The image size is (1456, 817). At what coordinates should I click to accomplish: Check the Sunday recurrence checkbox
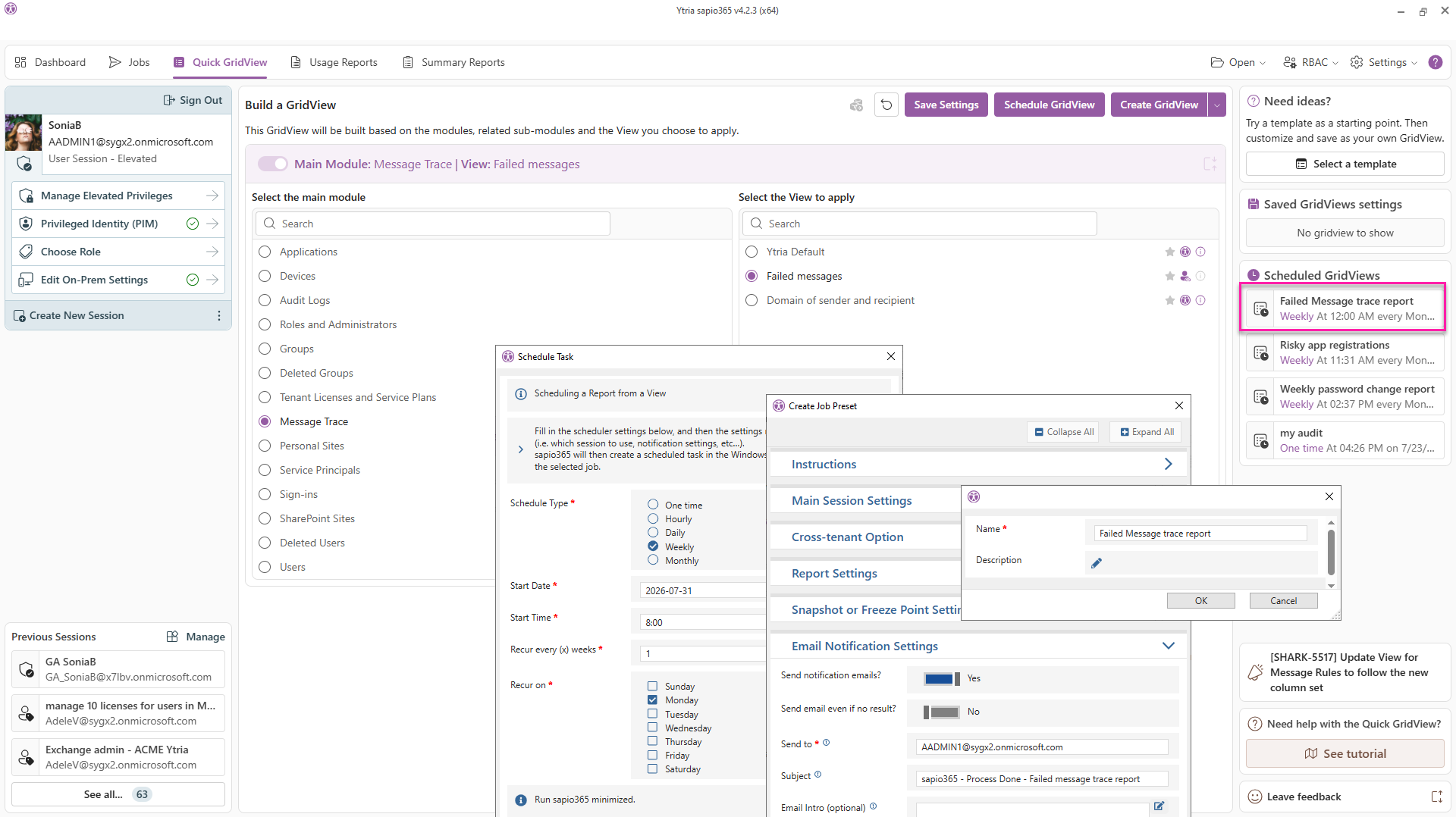click(652, 686)
